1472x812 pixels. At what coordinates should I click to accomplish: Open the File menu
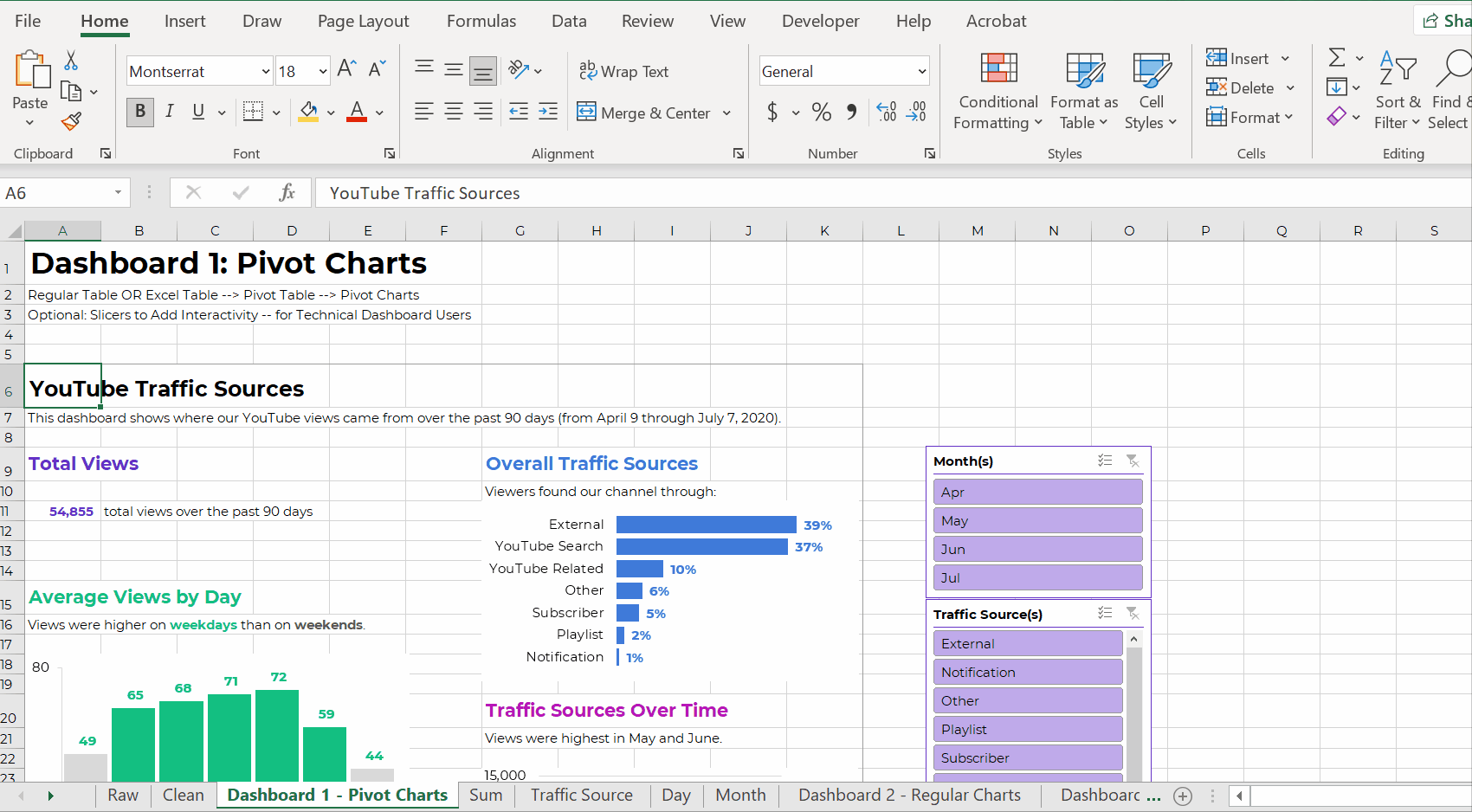click(28, 21)
